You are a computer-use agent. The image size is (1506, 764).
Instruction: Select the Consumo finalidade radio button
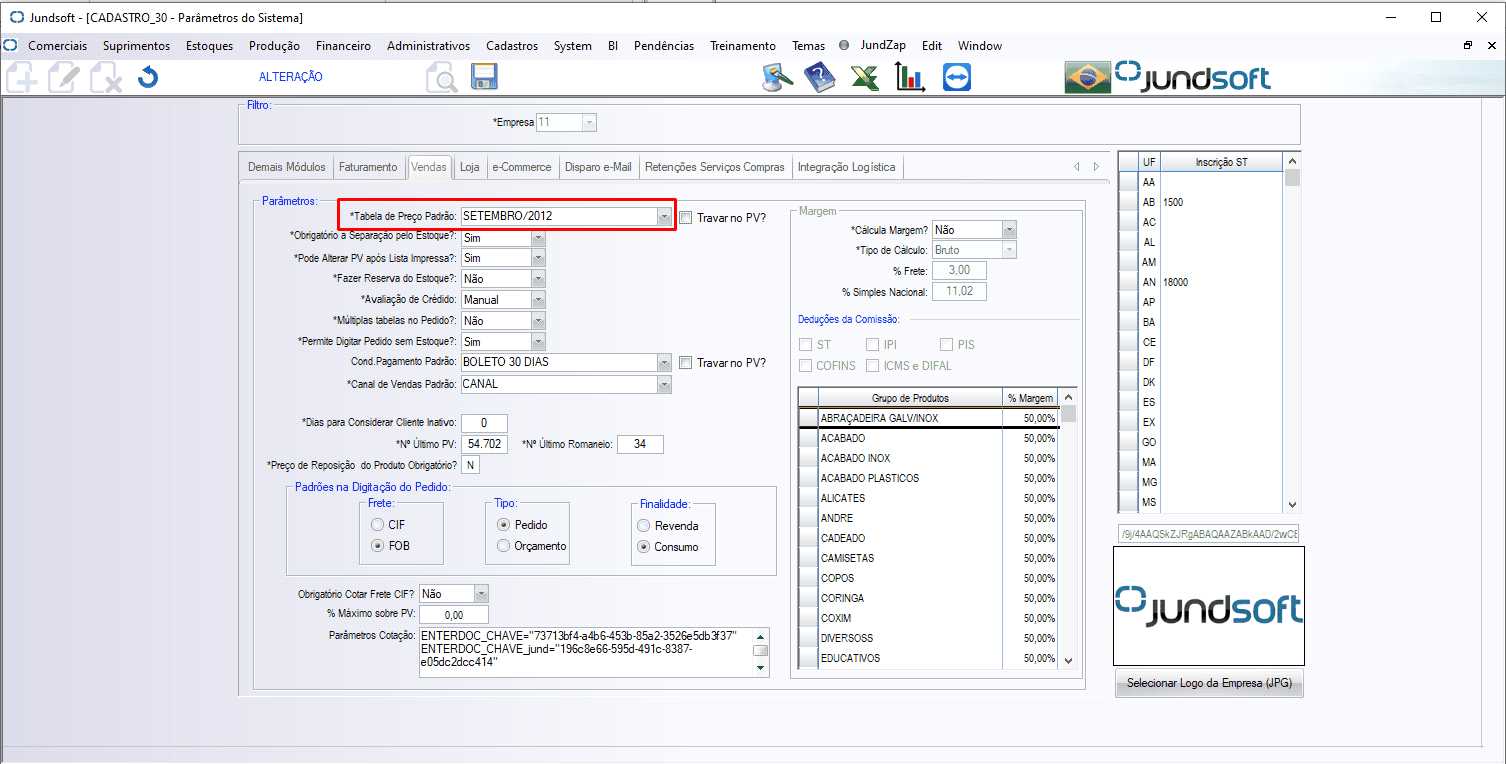(644, 547)
